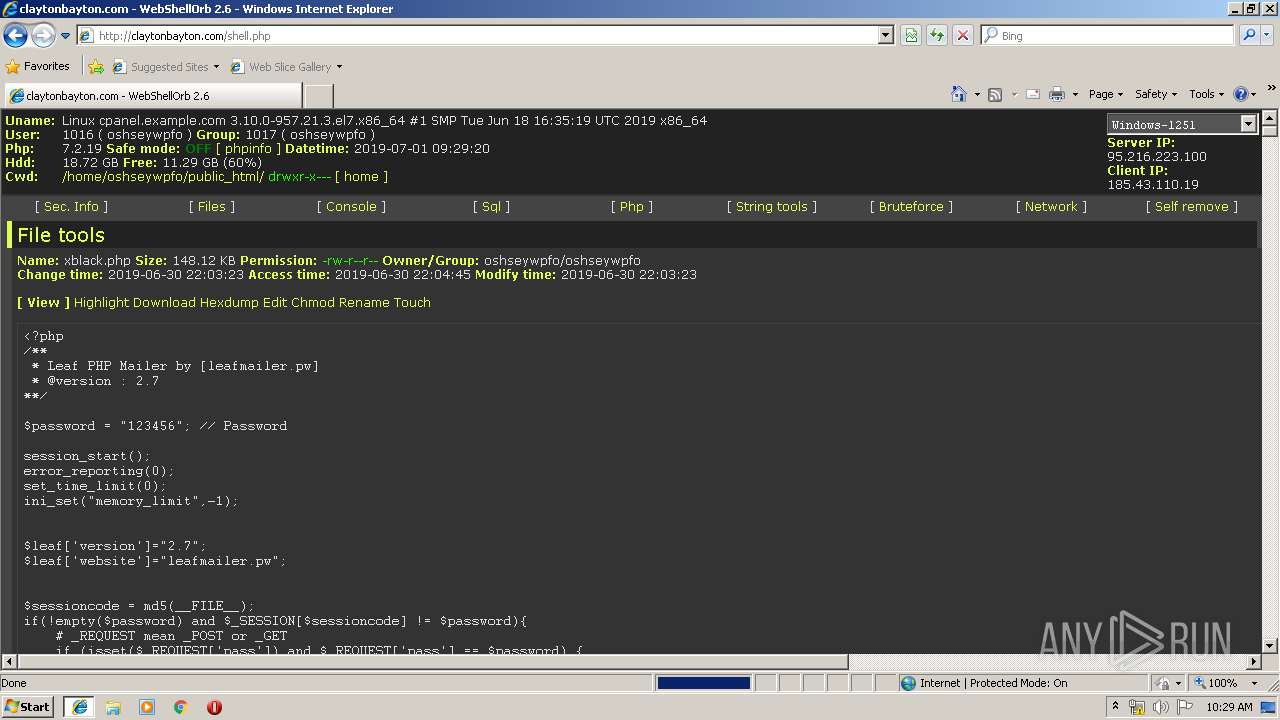Click Add to Favorites Bar star icon
This screenshot has width=1280, height=720.
[96, 67]
